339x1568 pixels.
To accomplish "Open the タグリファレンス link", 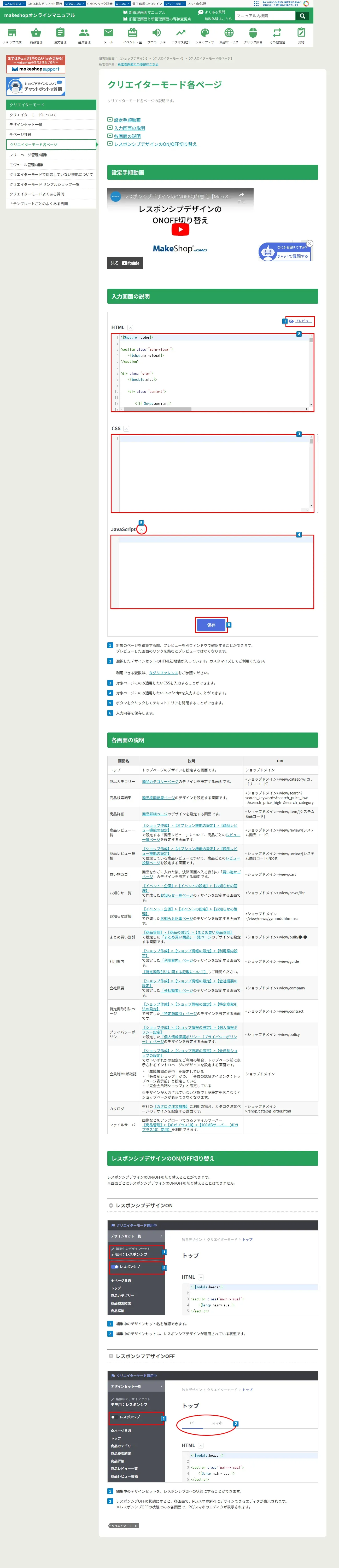I will pyautogui.click(x=164, y=673).
